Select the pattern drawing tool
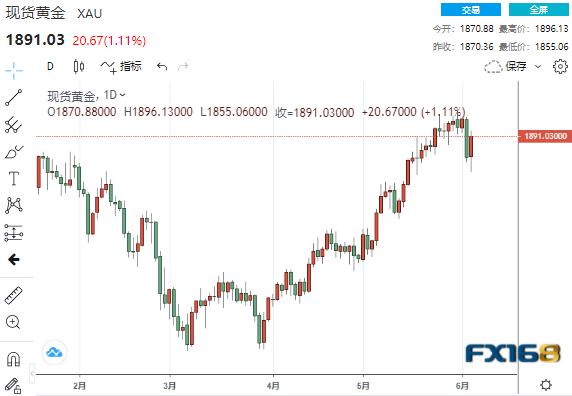 click(13, 205)
